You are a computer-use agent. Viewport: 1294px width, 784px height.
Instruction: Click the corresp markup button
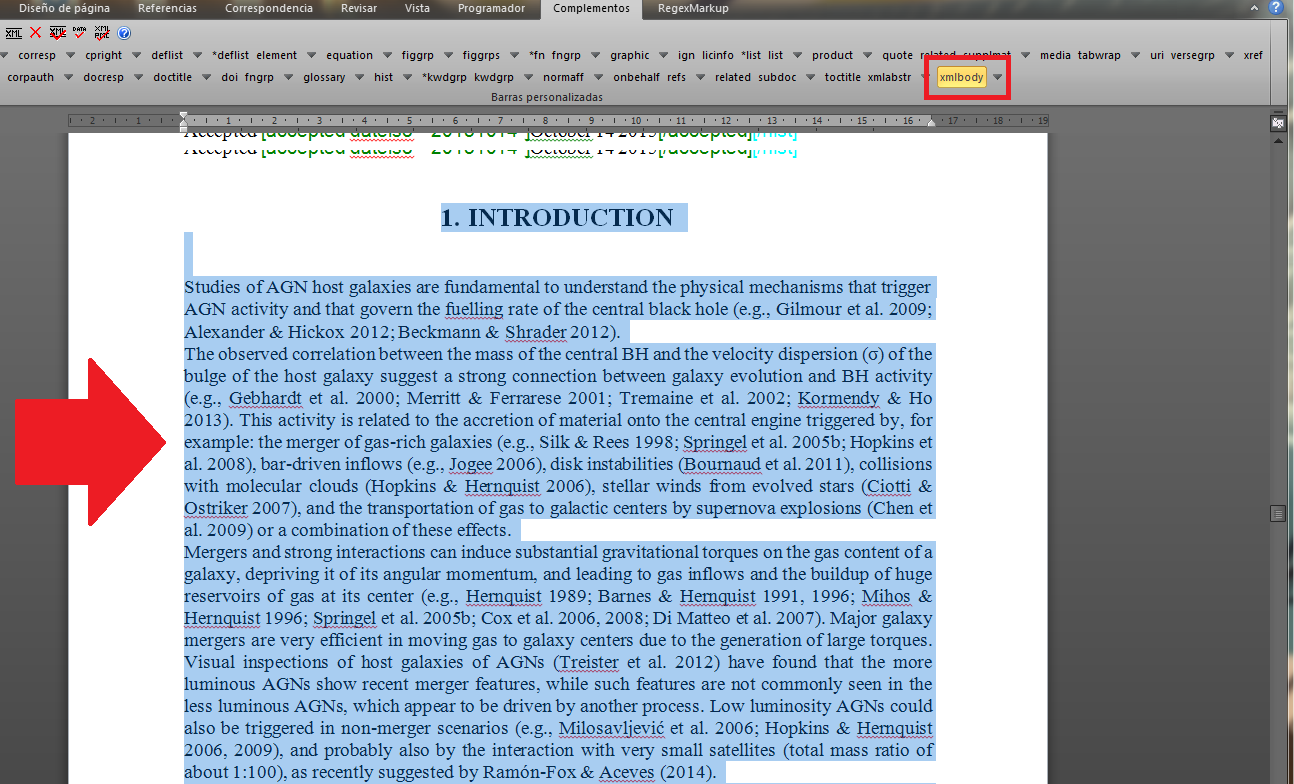pos(37,55)
